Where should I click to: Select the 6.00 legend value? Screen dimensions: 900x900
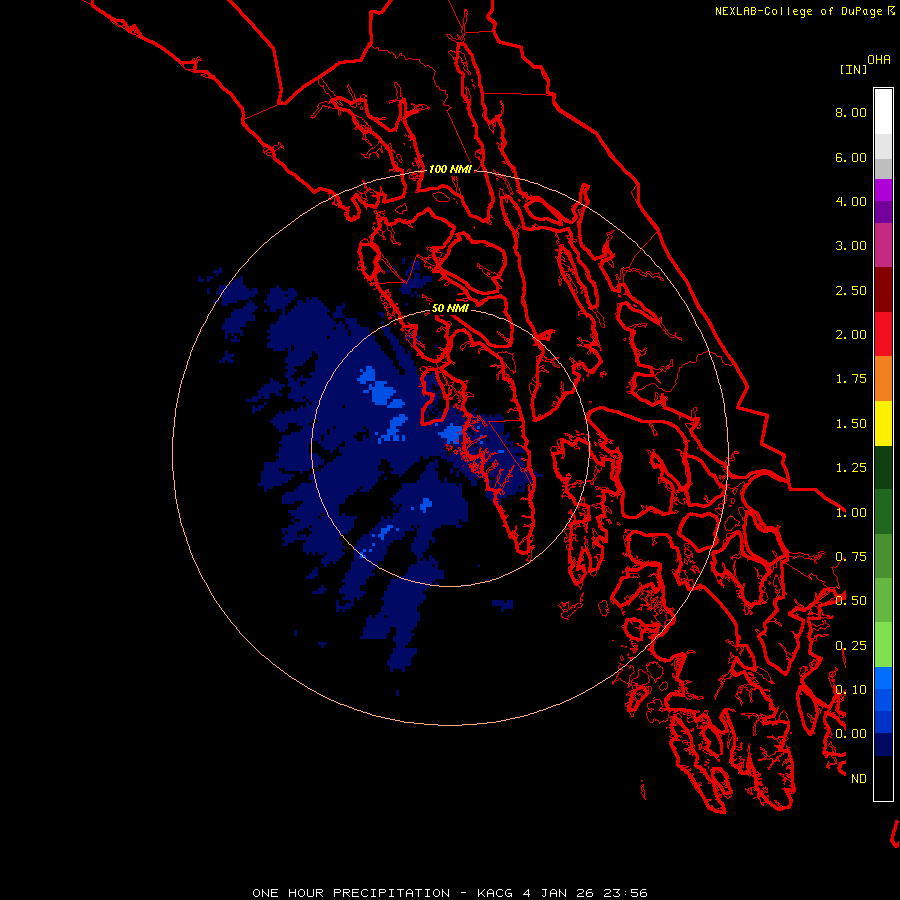(851, 157)
